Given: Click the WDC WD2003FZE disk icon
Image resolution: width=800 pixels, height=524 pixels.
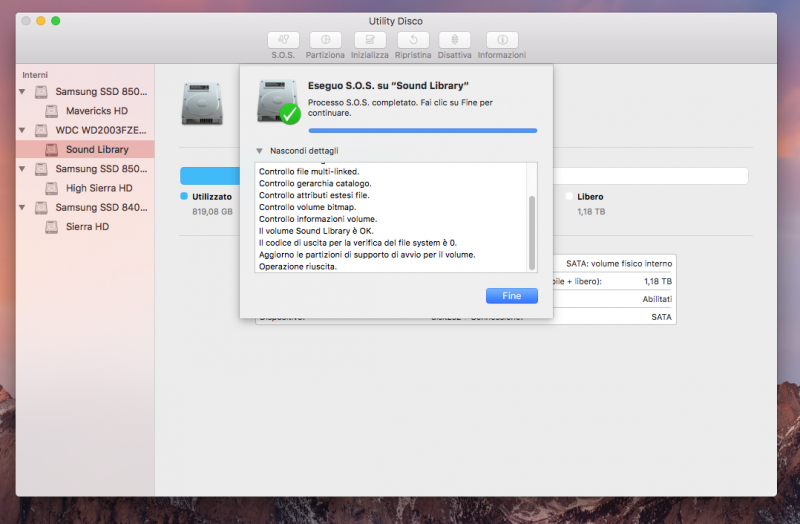Looking at the screenshot, I should tap(41, 131).
